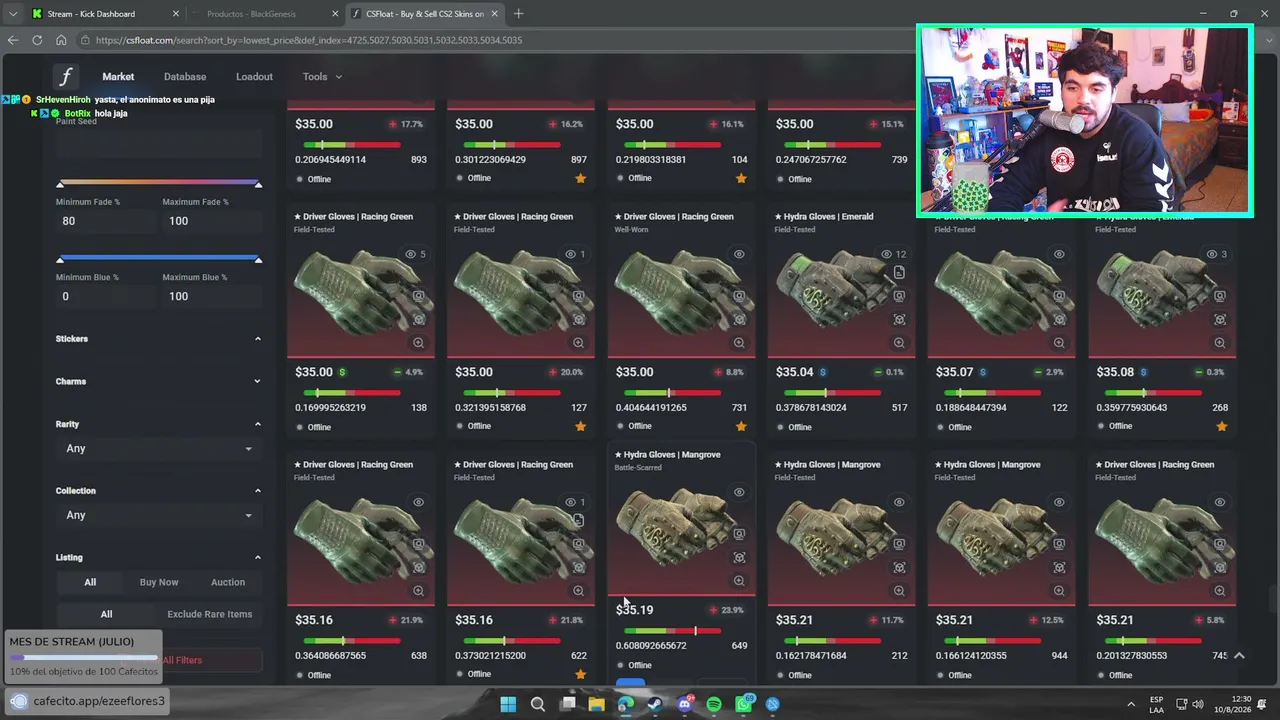Open the Windows Start menu
The image size is (1280, 720).
508,704
